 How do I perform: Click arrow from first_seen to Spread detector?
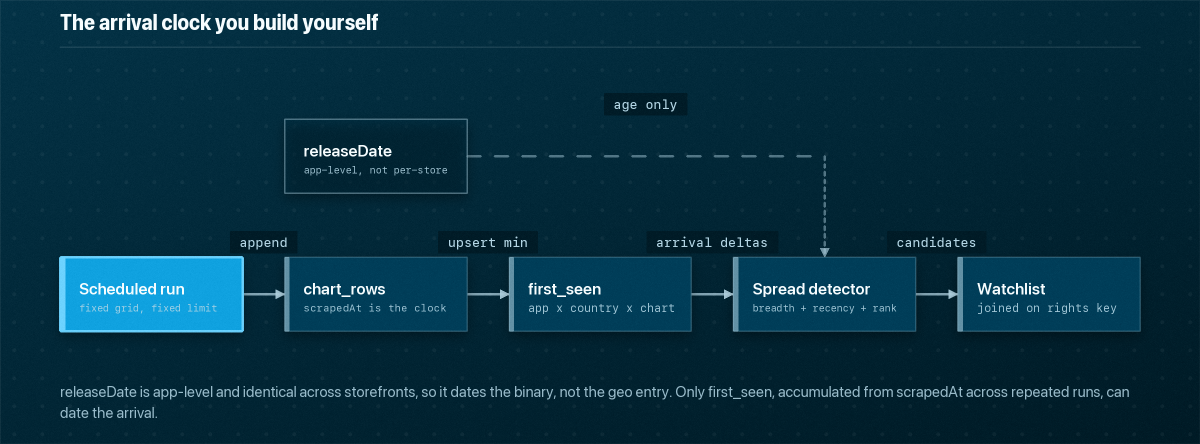tap(712, 295)
